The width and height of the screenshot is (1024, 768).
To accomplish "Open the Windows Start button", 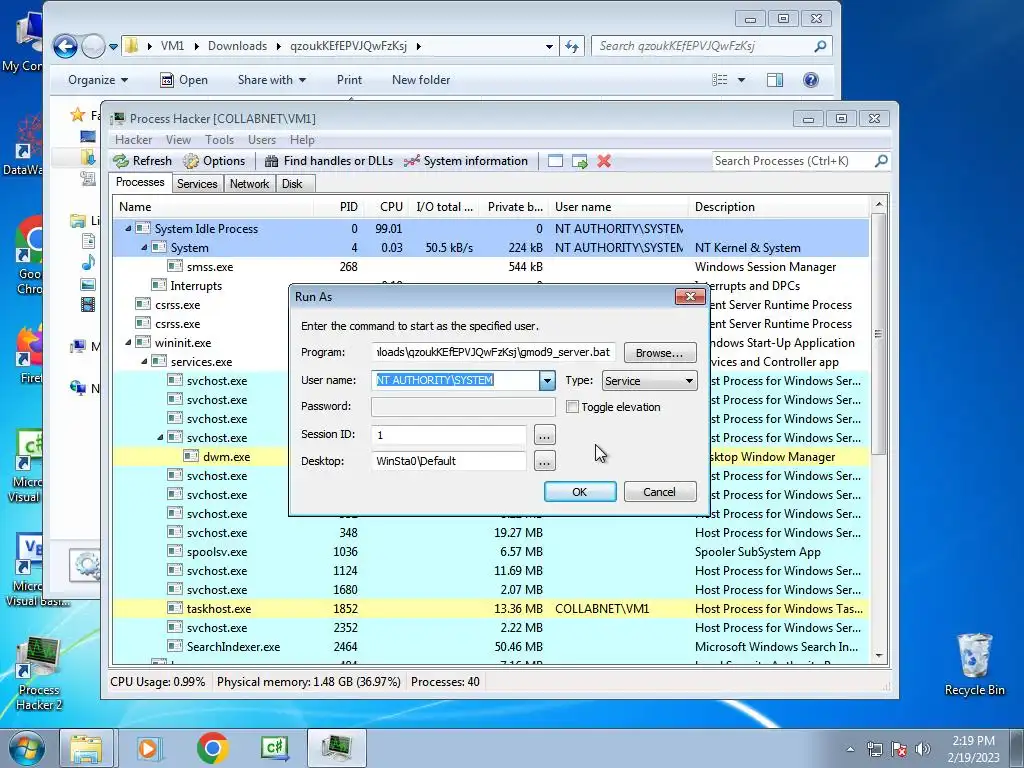I will 27,748.
